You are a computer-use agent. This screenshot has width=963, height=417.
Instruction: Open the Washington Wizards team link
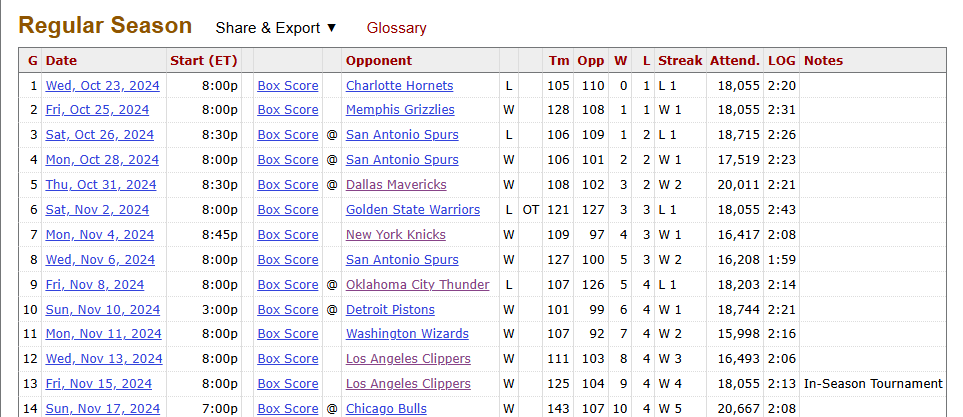tap(407, 334)
